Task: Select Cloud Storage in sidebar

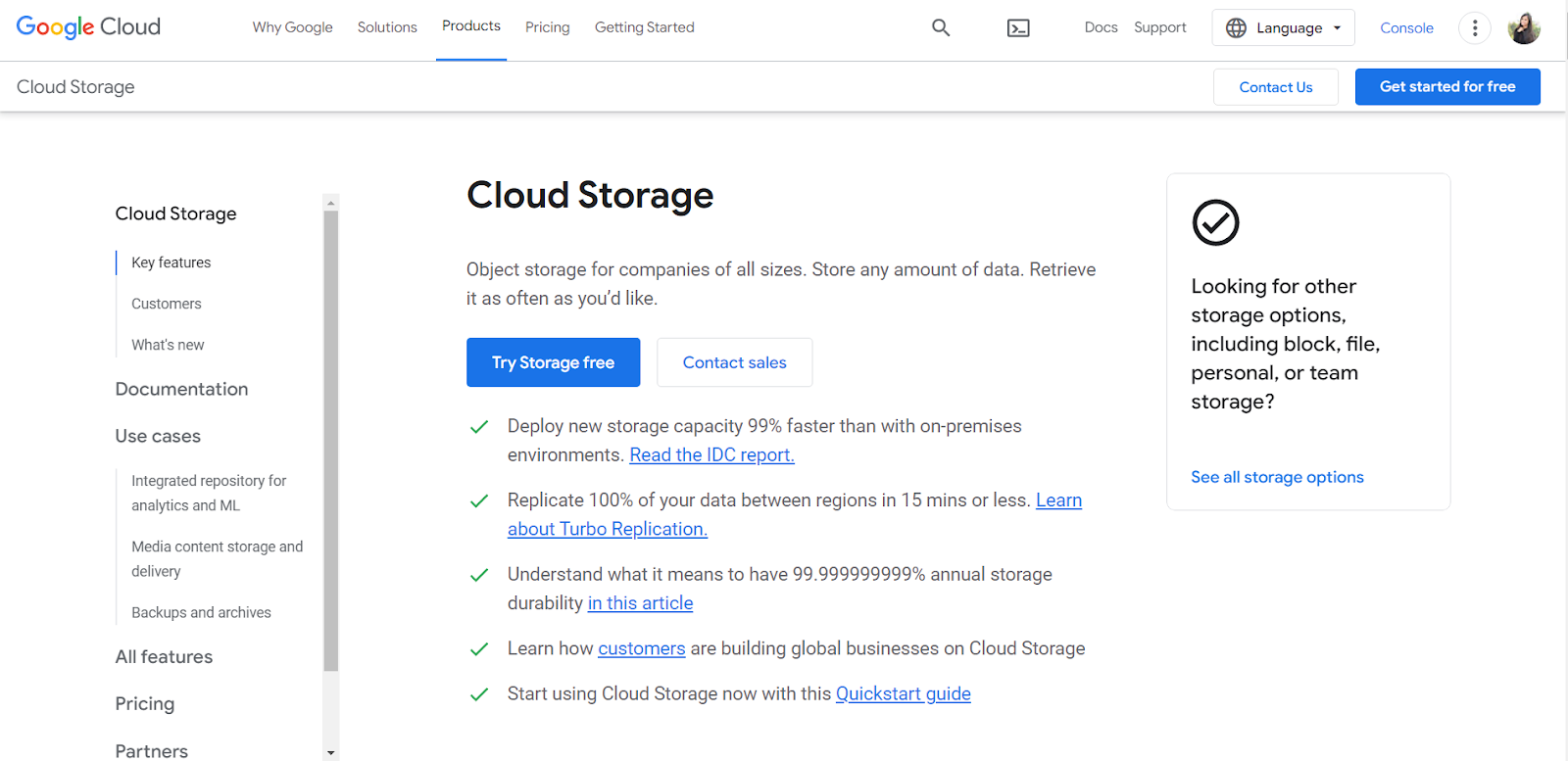Action: click(176, 214)
